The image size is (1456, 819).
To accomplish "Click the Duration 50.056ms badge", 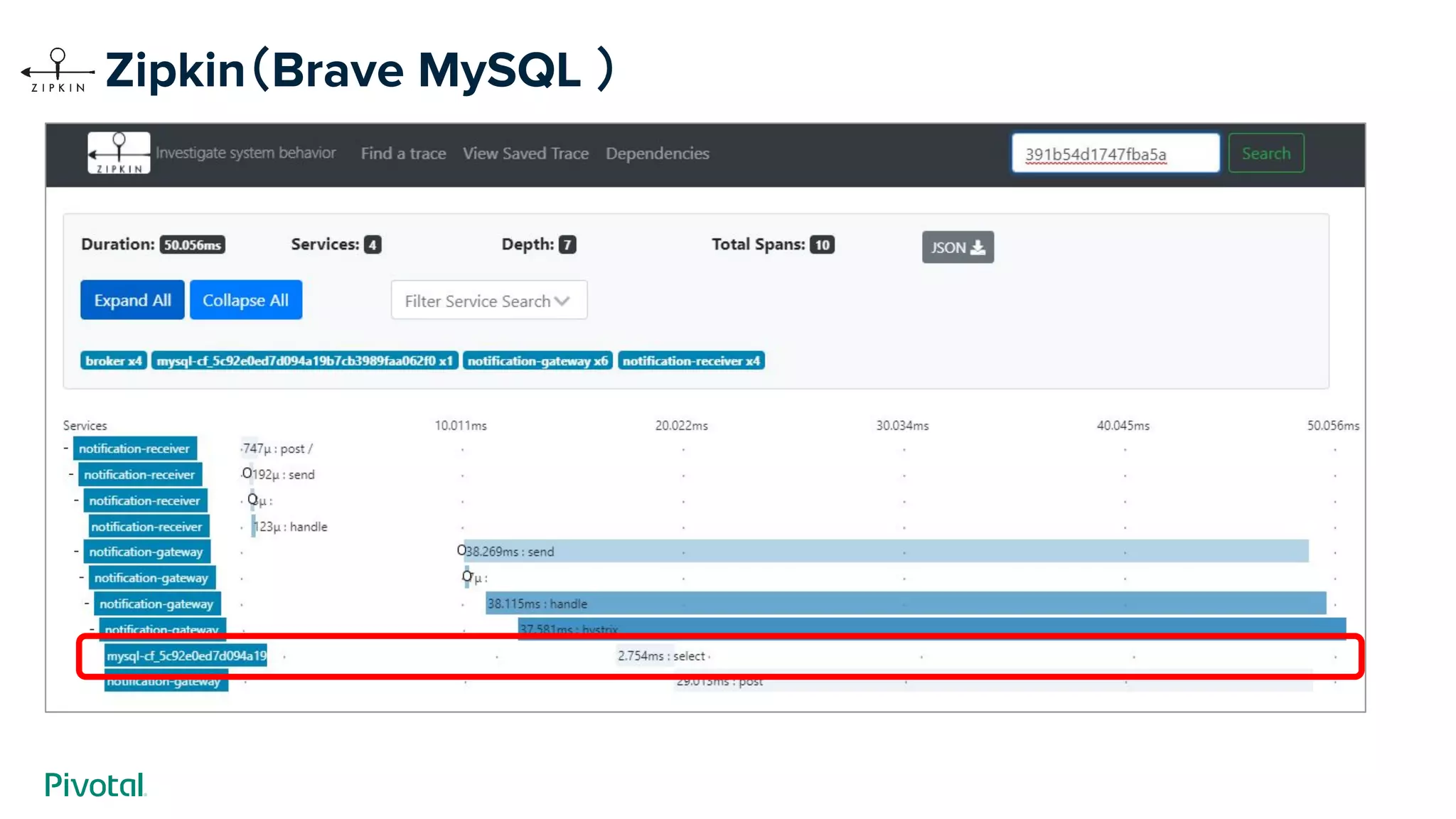I will (x=193, y=245).
